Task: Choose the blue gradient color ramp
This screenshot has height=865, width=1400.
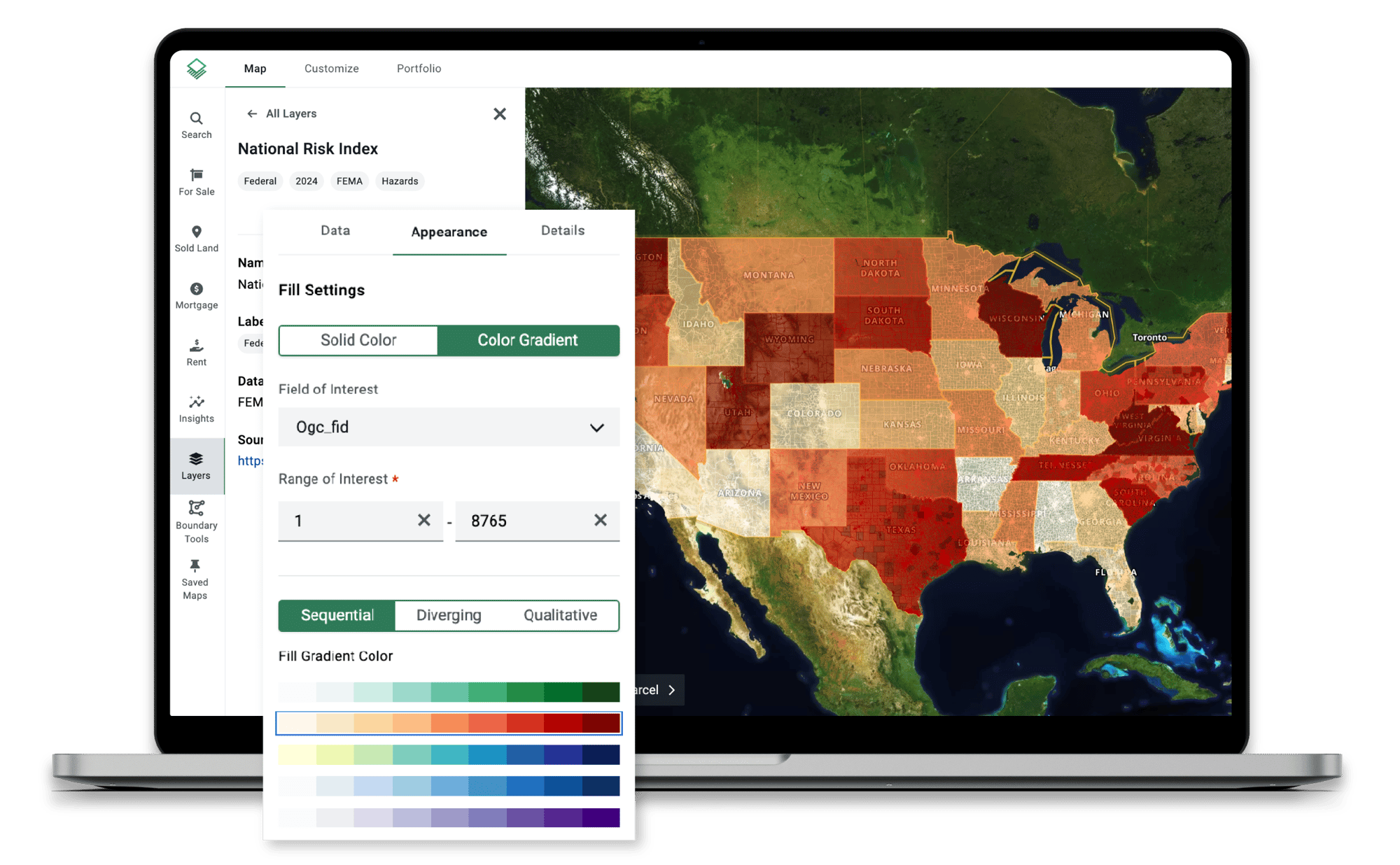Action: pyautogui.click(x=449, y=786)
